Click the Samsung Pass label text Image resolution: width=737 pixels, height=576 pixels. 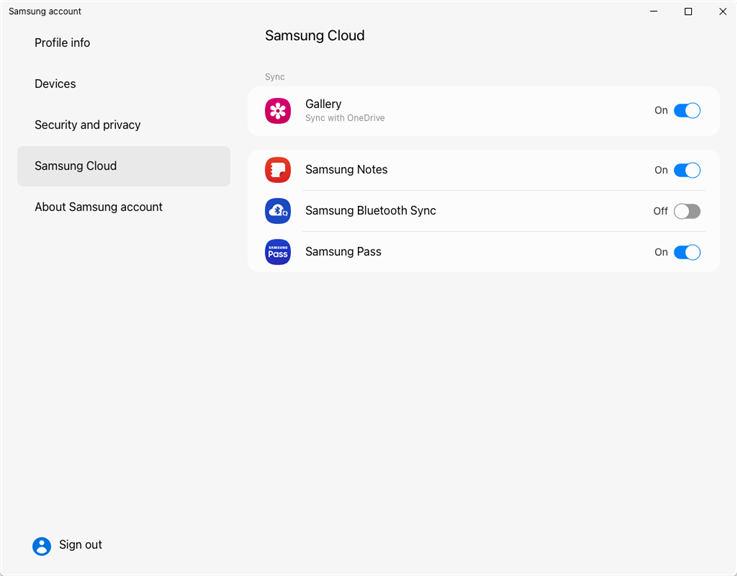(343, 252)
